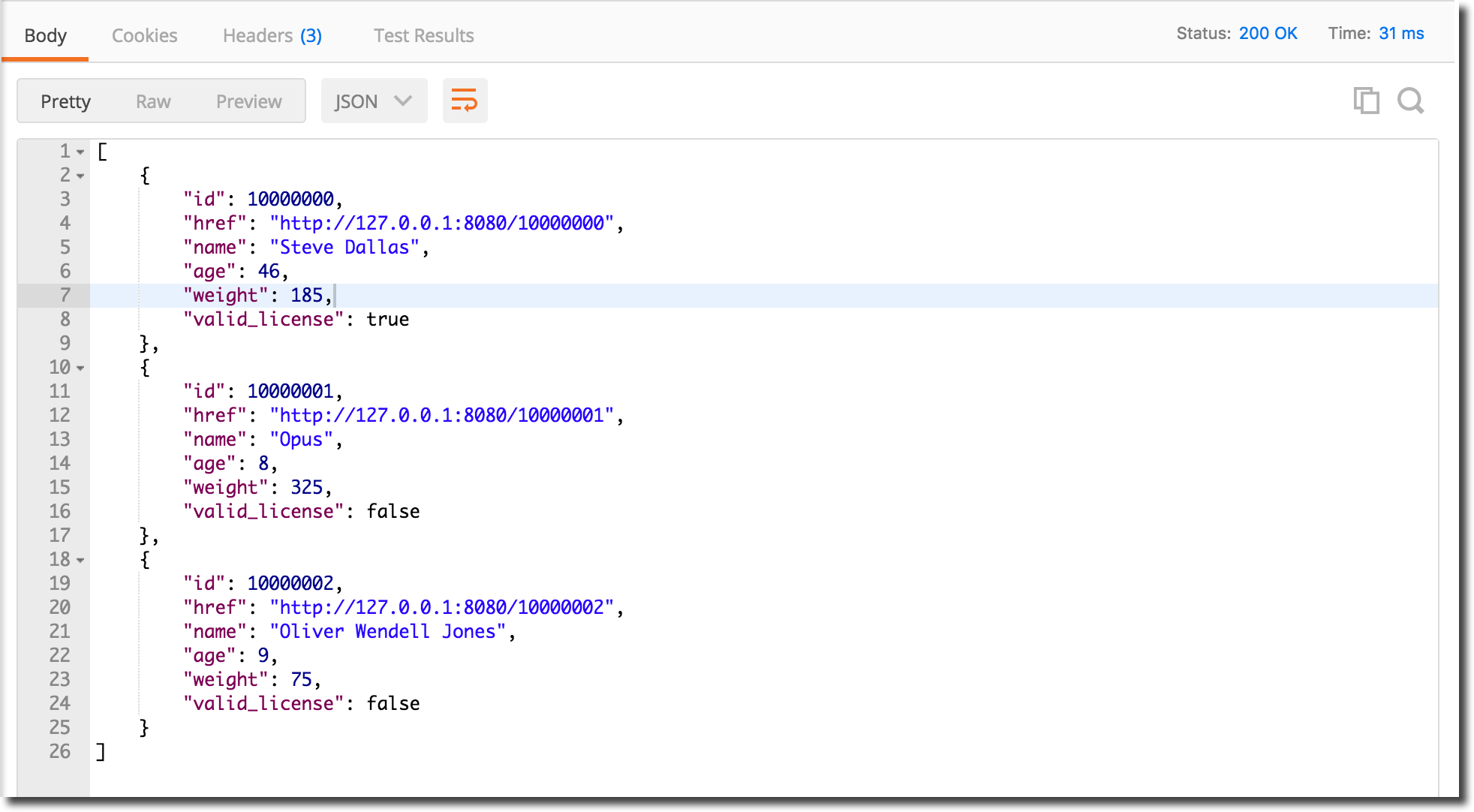Collapse the object fold arrow at line 2
The image size is (1474, 812).
tap(80, 176)
